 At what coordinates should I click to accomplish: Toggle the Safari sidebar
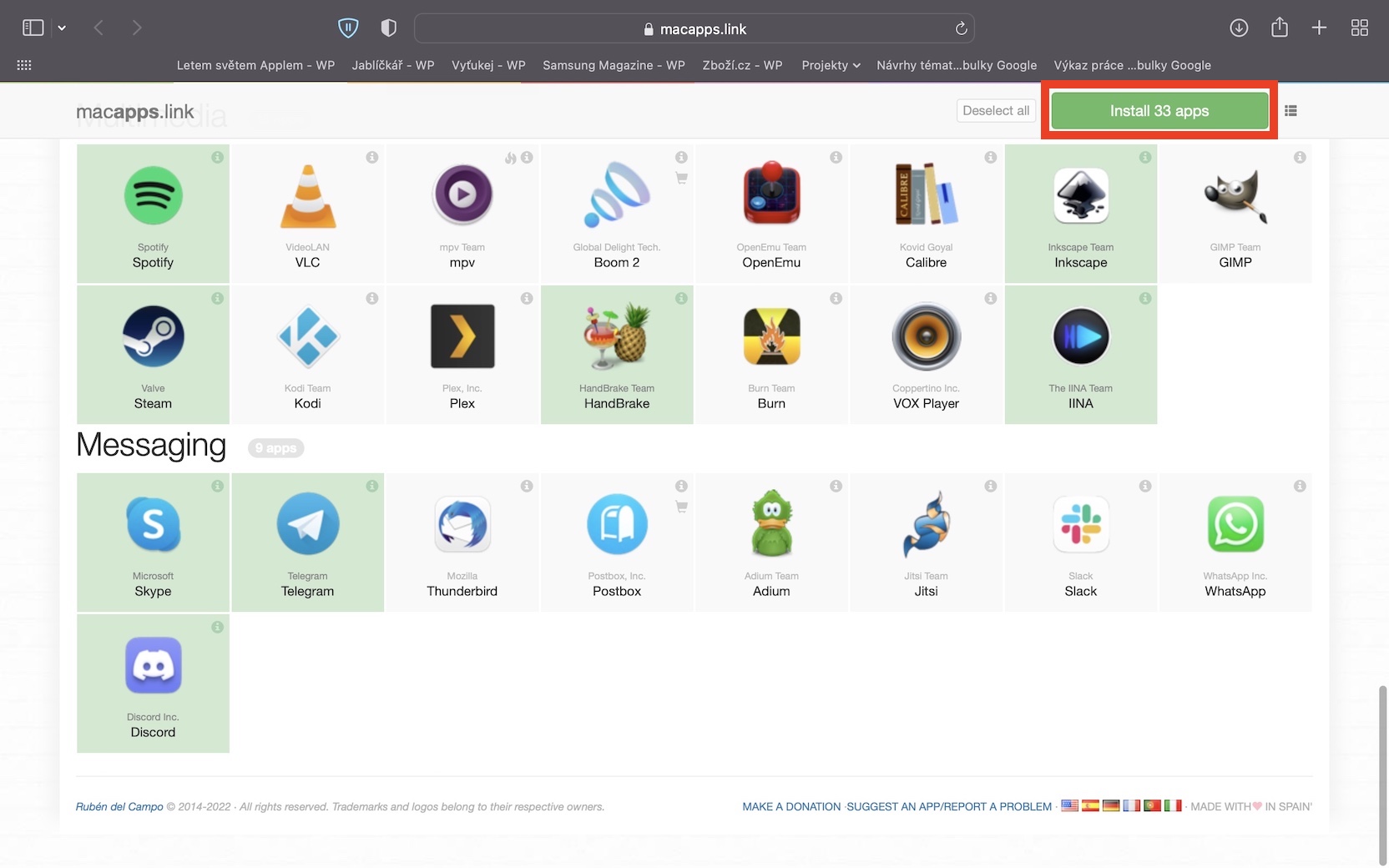33,28
